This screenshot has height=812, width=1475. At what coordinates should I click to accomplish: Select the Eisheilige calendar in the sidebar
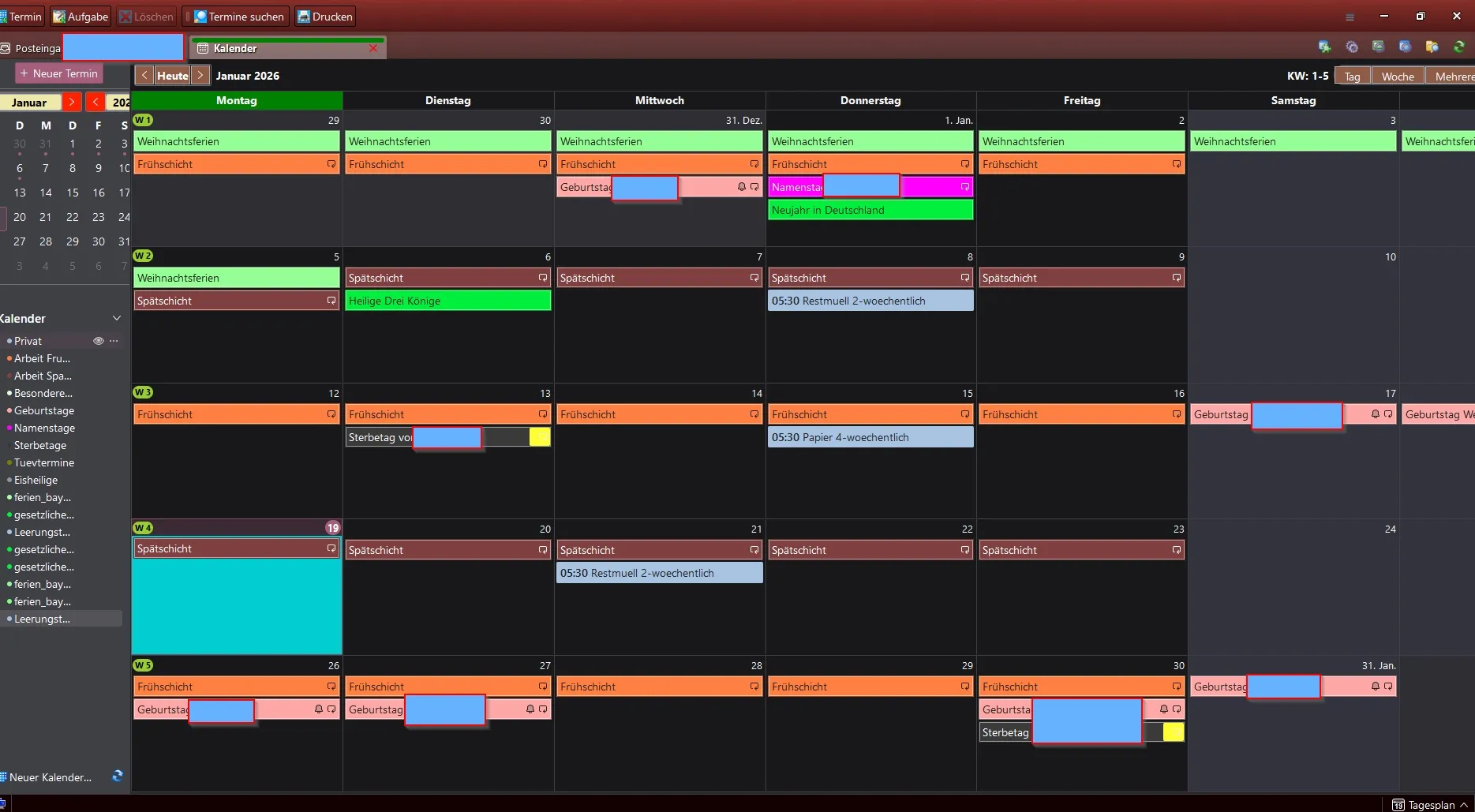[36, 480]
